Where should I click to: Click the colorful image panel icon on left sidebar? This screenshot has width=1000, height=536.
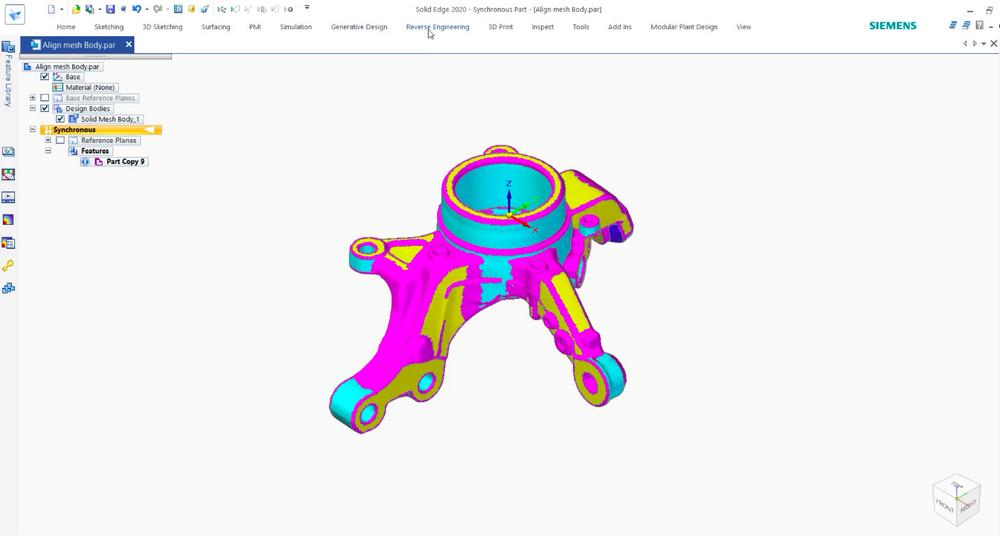8,174
